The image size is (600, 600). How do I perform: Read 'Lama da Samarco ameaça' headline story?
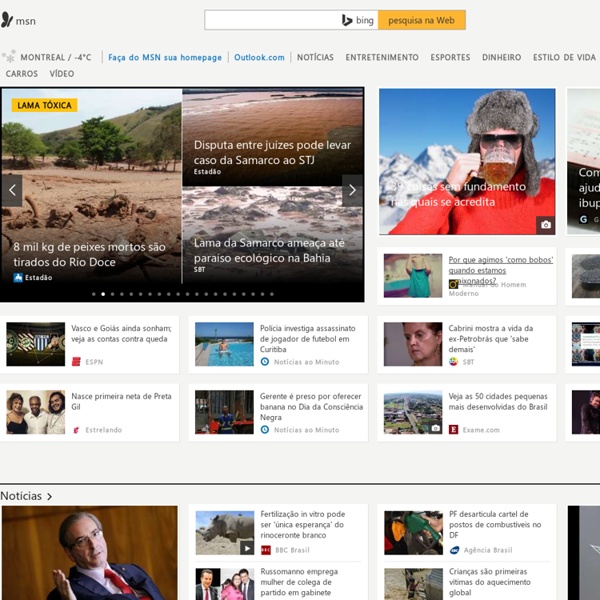tap(268, 250)
